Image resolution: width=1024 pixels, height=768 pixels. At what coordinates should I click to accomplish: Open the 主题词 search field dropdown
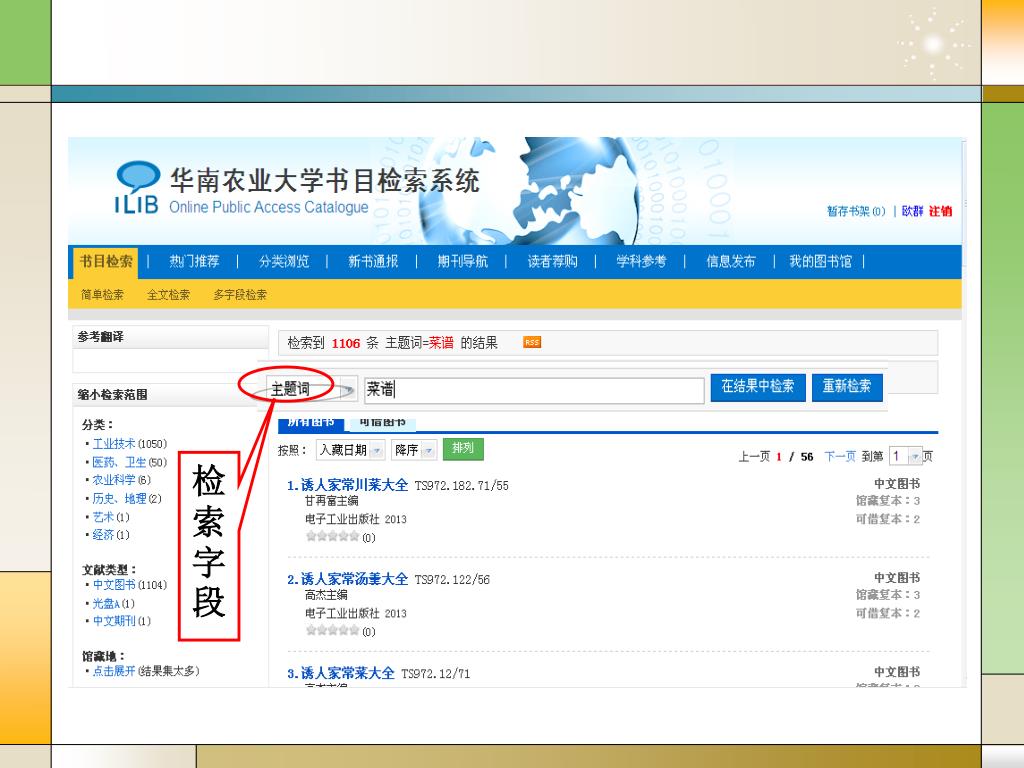point(312,389)
